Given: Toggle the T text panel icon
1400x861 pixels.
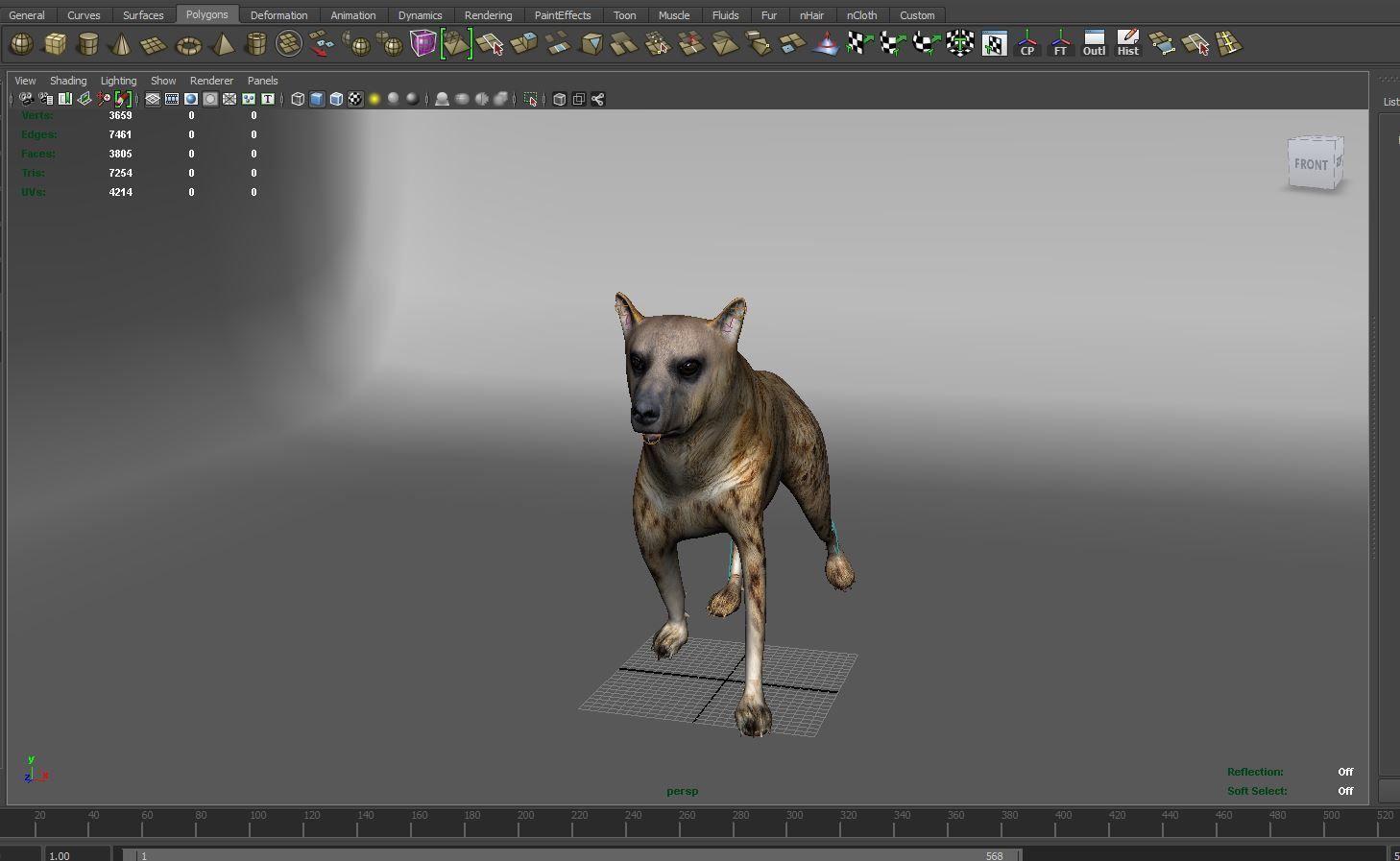Looking at the screenshot, I should (x=268, y=99).
